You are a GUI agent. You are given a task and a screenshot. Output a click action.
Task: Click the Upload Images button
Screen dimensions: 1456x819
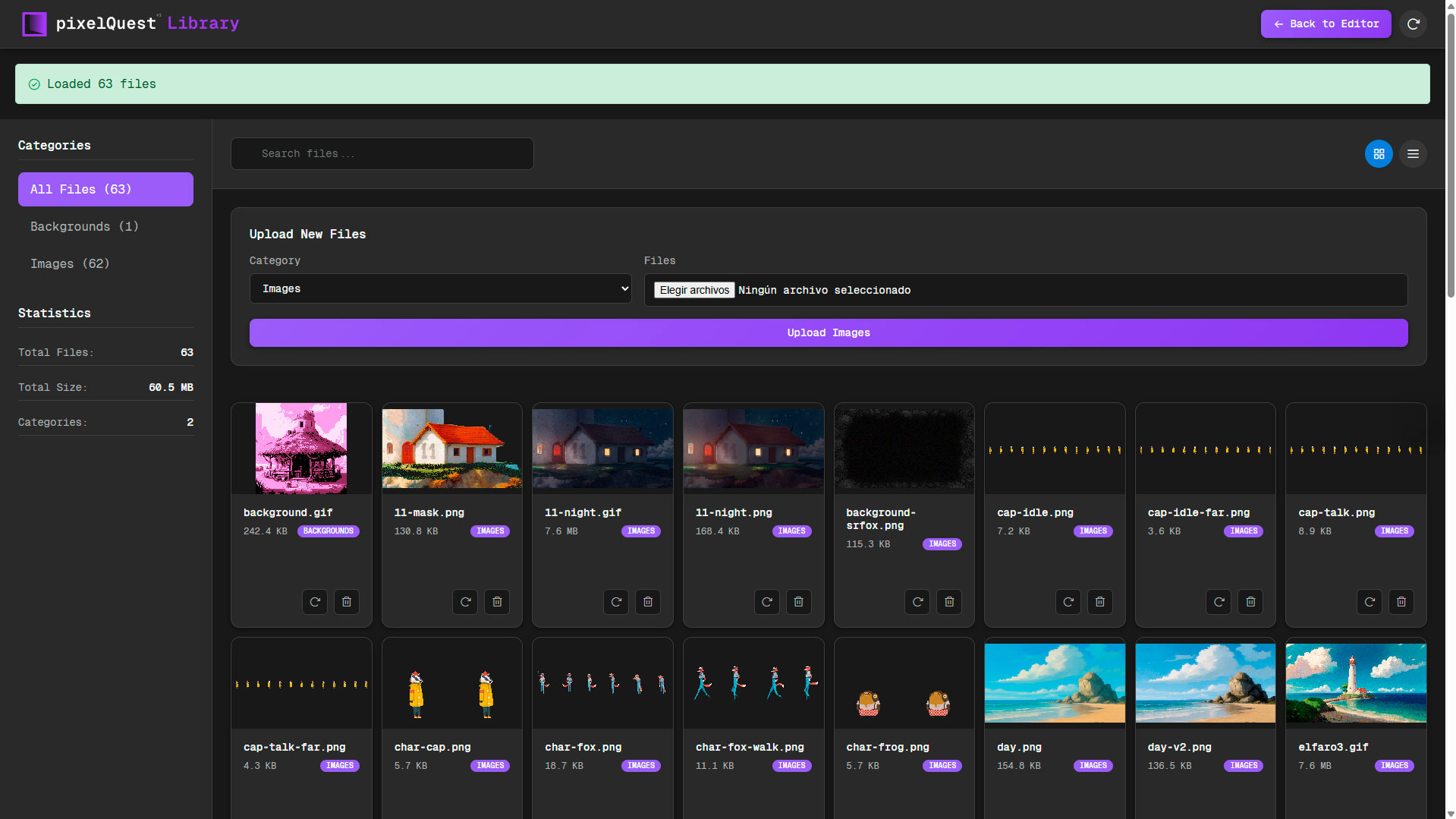click(x=829, y=332)
